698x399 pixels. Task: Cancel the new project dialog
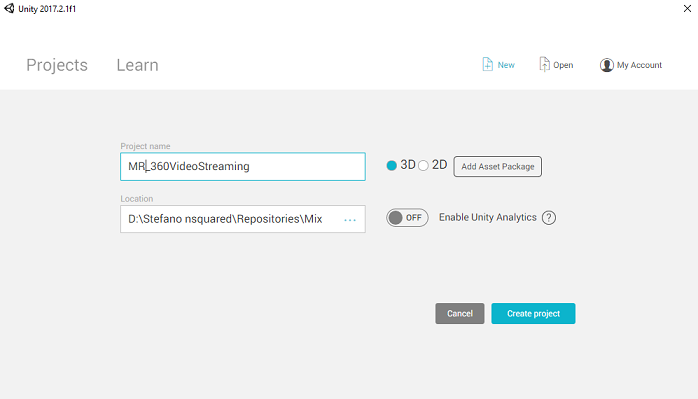(460, 314)
